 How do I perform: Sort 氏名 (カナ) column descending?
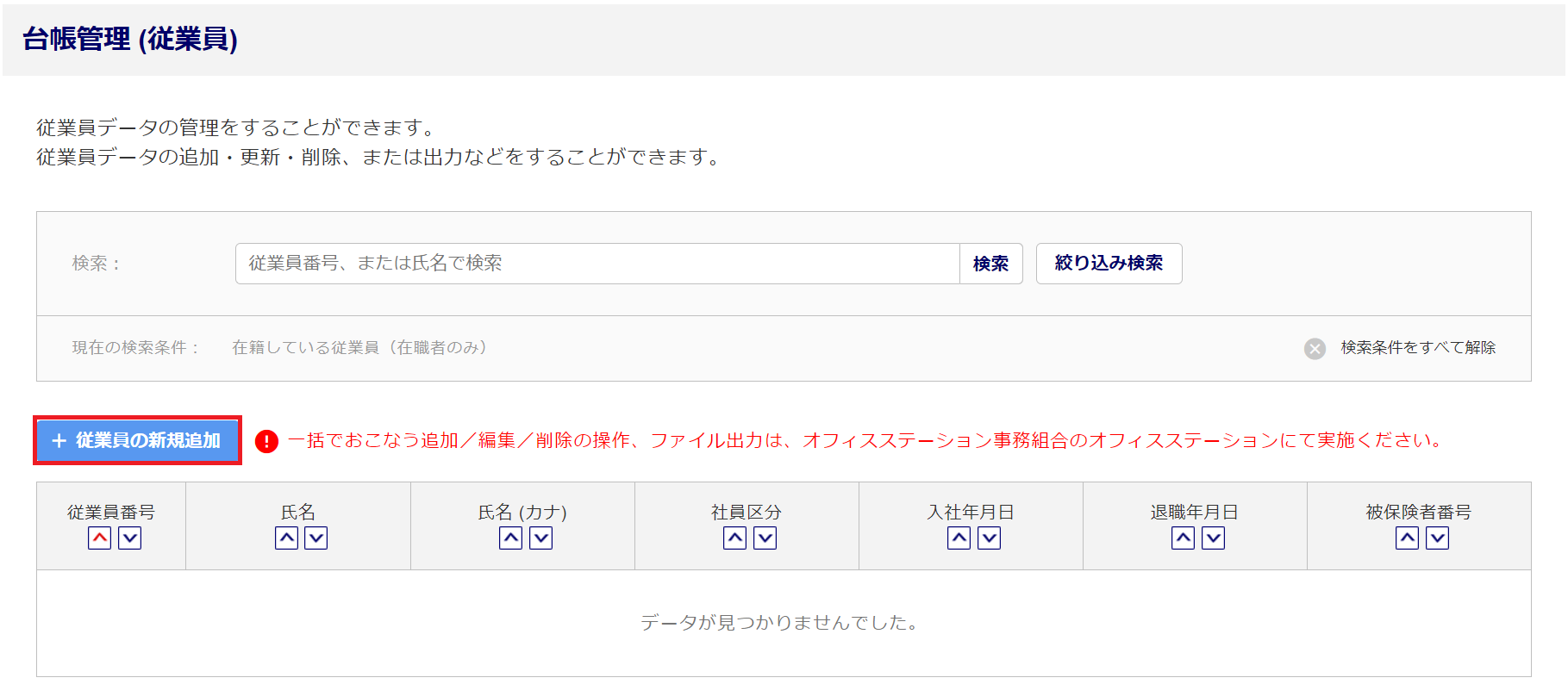tap(540, 538)
